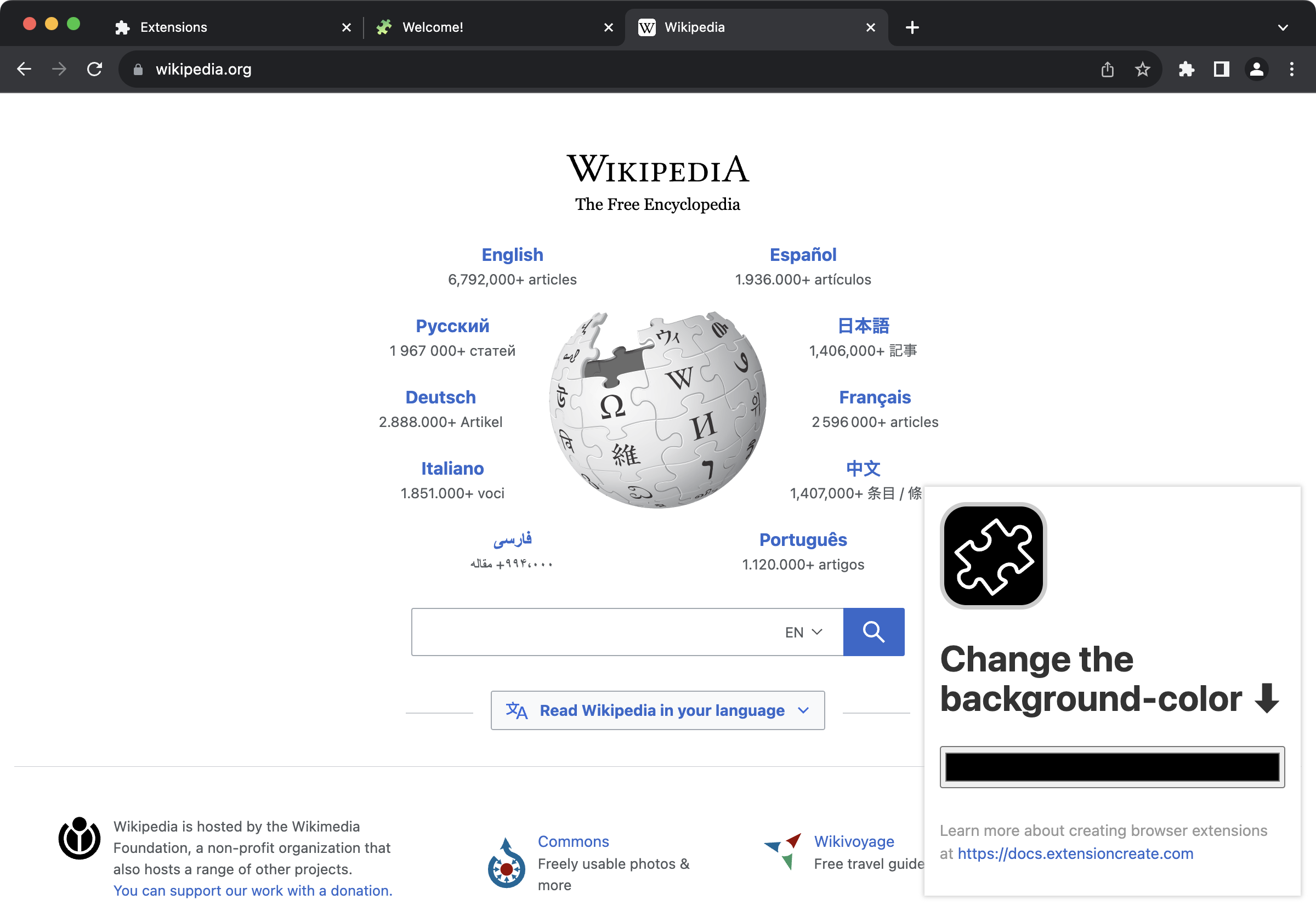The image size is (1316, 911).
Task: Open the EN search language dropdown
Action: pyautogui.click(x=803, y=632)
